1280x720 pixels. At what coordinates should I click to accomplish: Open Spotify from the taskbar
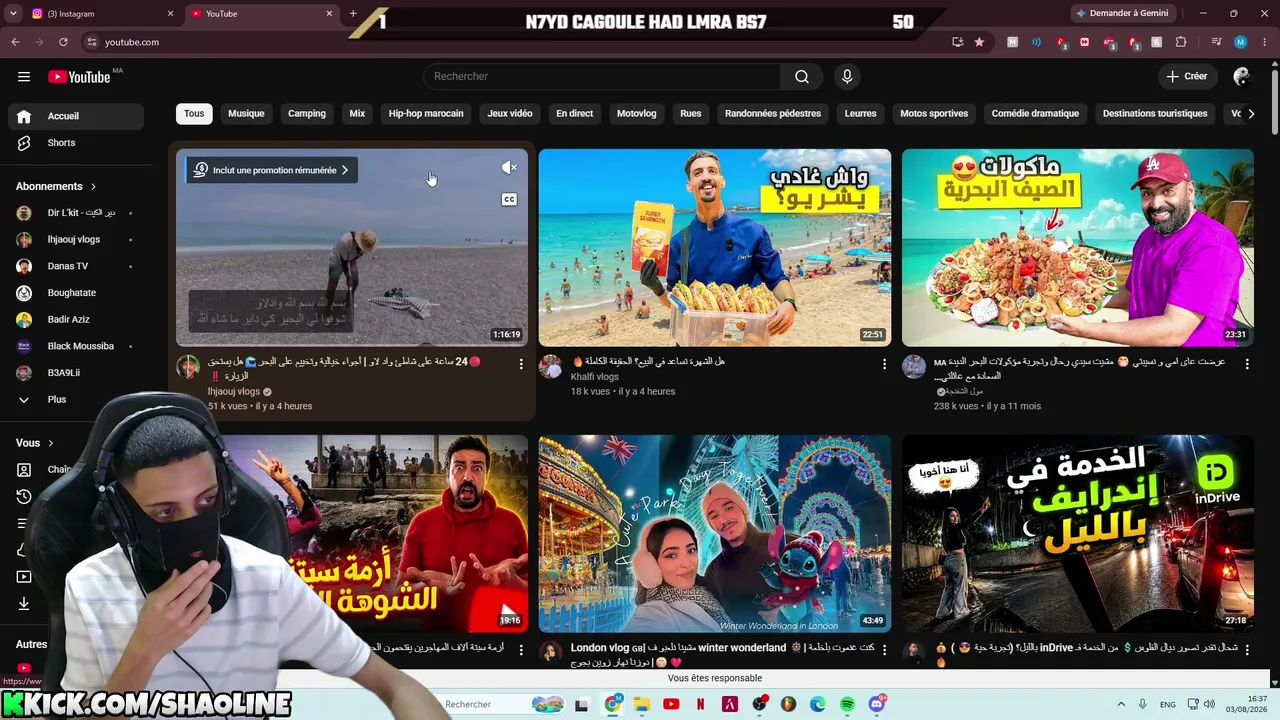[847, 704]
